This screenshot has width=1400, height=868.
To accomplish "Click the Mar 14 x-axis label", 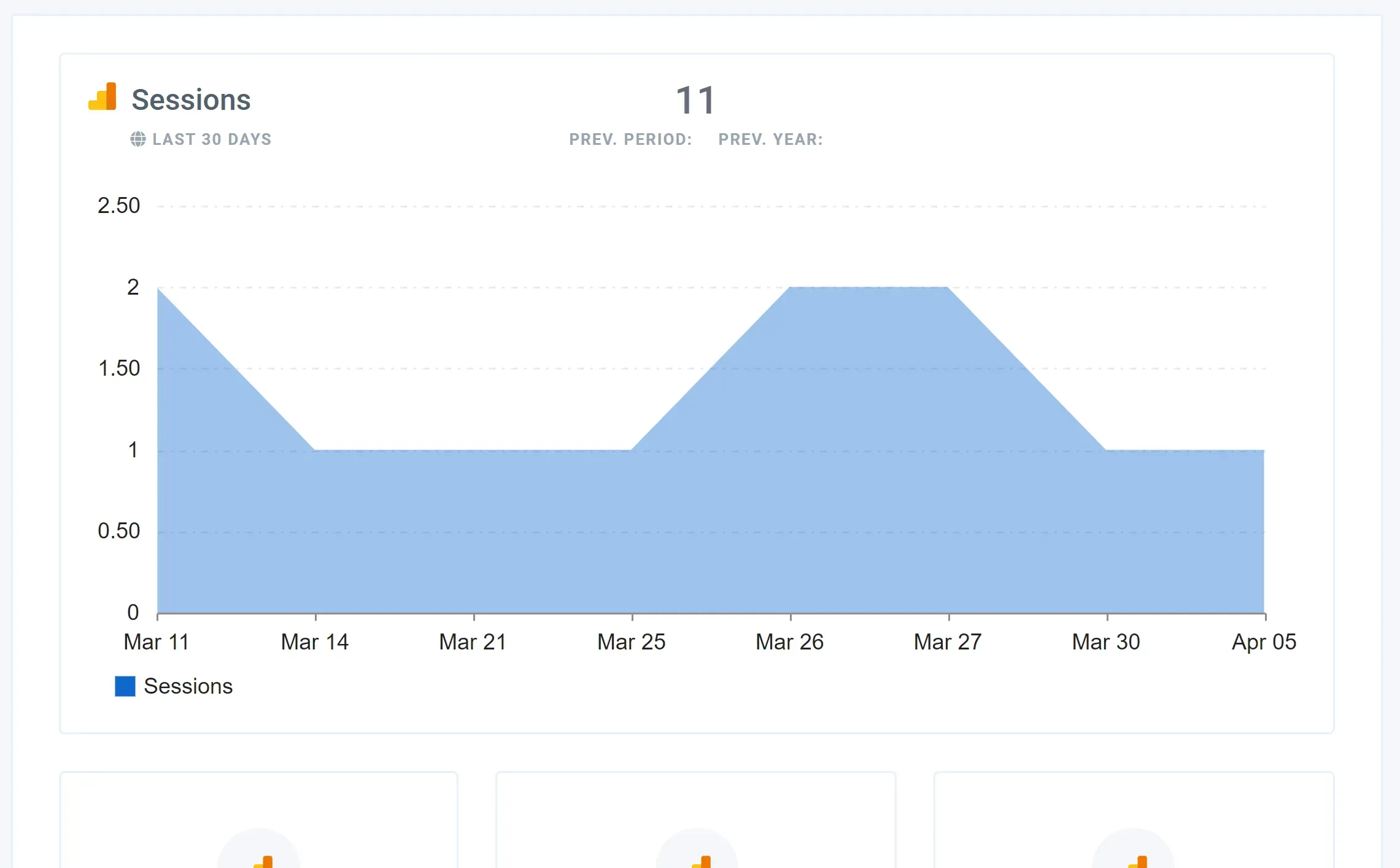I will click(315, 642).
